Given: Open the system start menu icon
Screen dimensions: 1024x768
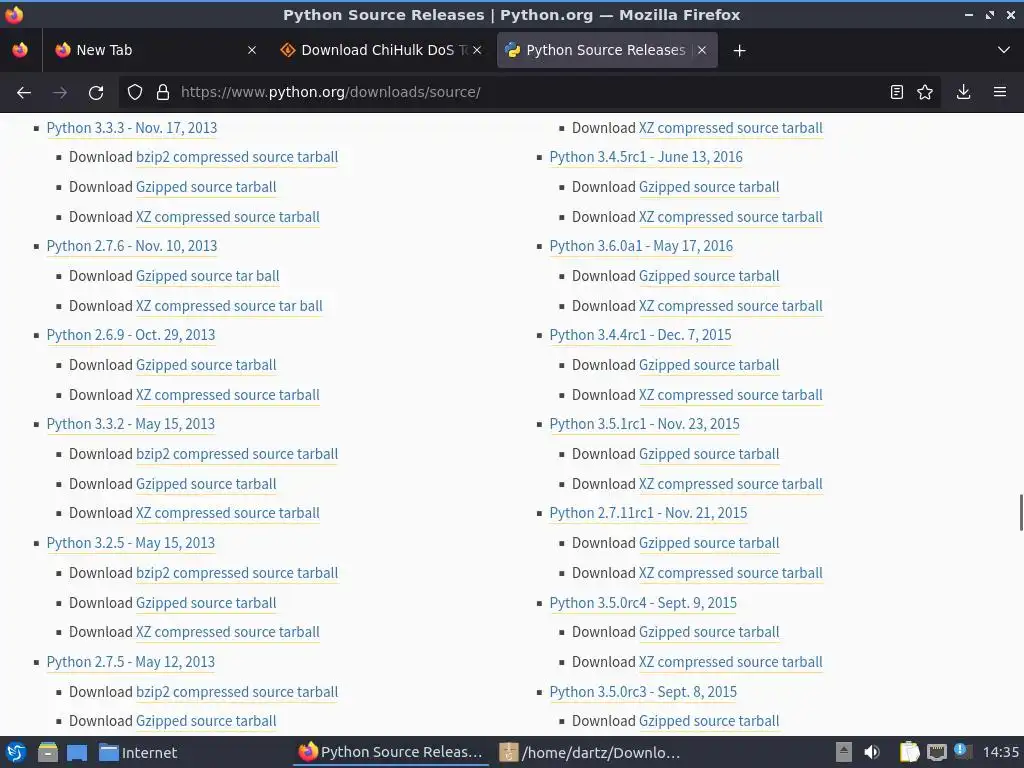Looking at the screenshot, I should [16, 752].
